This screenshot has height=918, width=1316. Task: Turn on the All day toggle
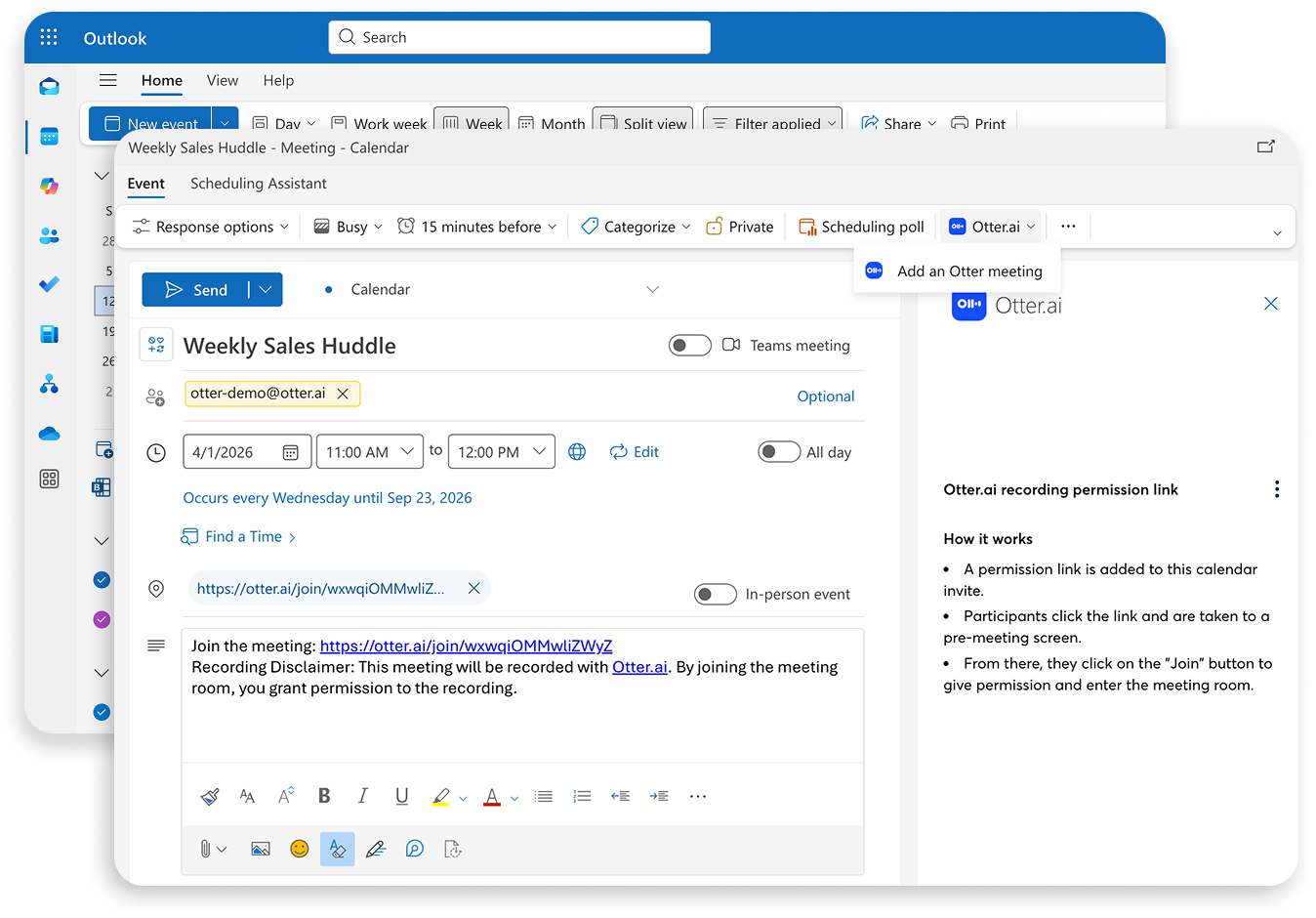(779, 451)
